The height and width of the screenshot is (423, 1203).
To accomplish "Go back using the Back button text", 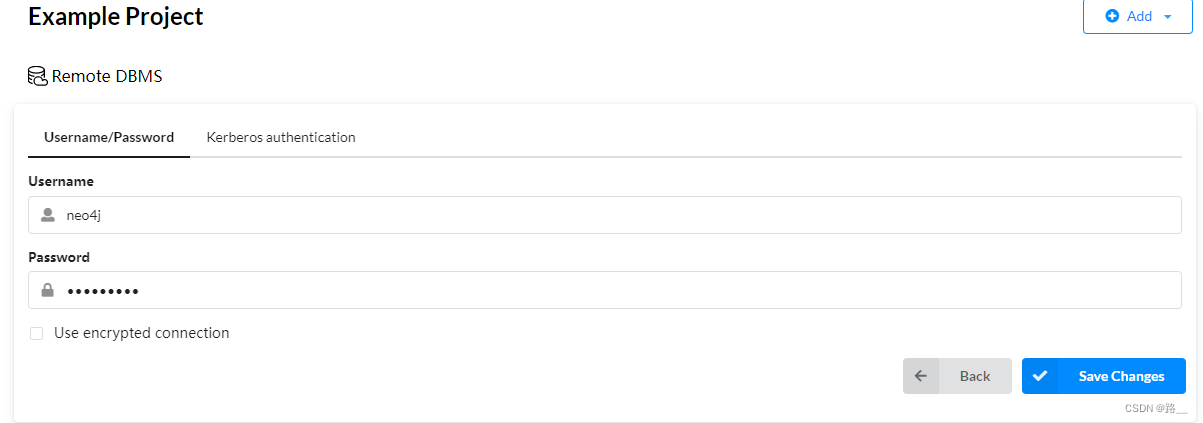I will coord(975,376).
